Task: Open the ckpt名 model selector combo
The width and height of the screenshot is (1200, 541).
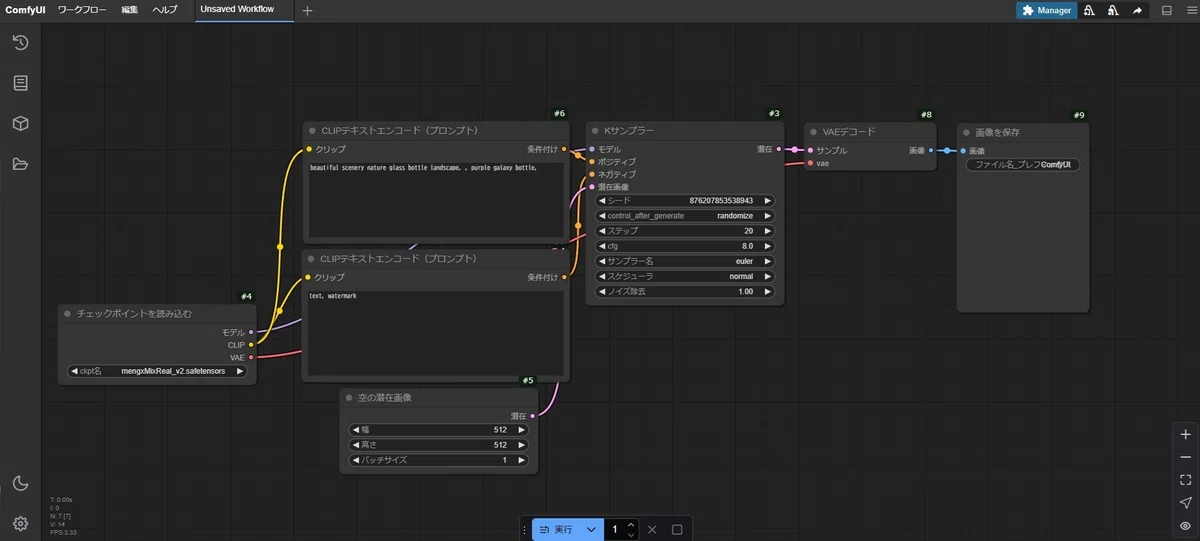Action: click(156, 371)
